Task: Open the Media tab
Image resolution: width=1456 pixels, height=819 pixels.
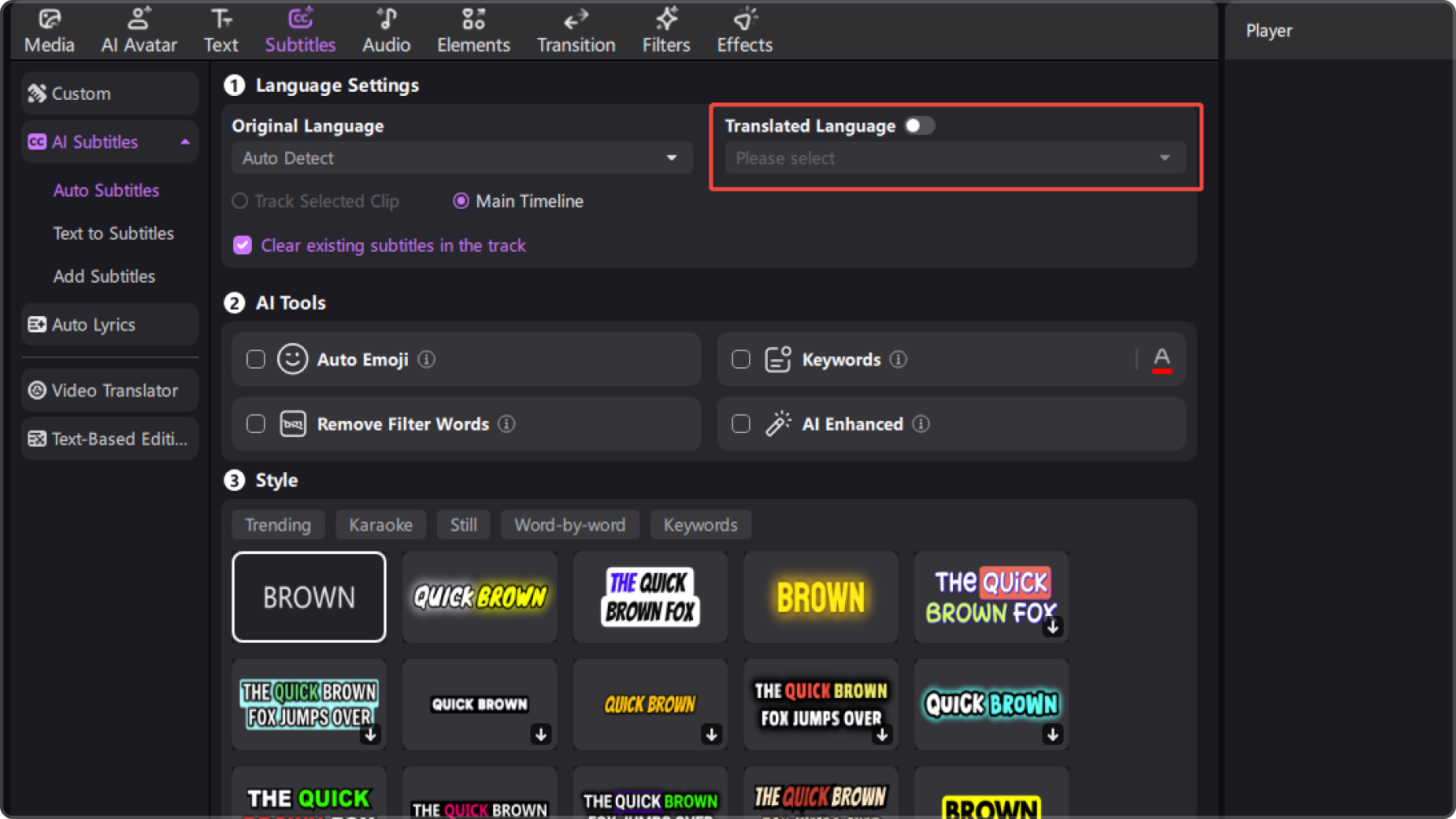Action: tap(49, 31)
